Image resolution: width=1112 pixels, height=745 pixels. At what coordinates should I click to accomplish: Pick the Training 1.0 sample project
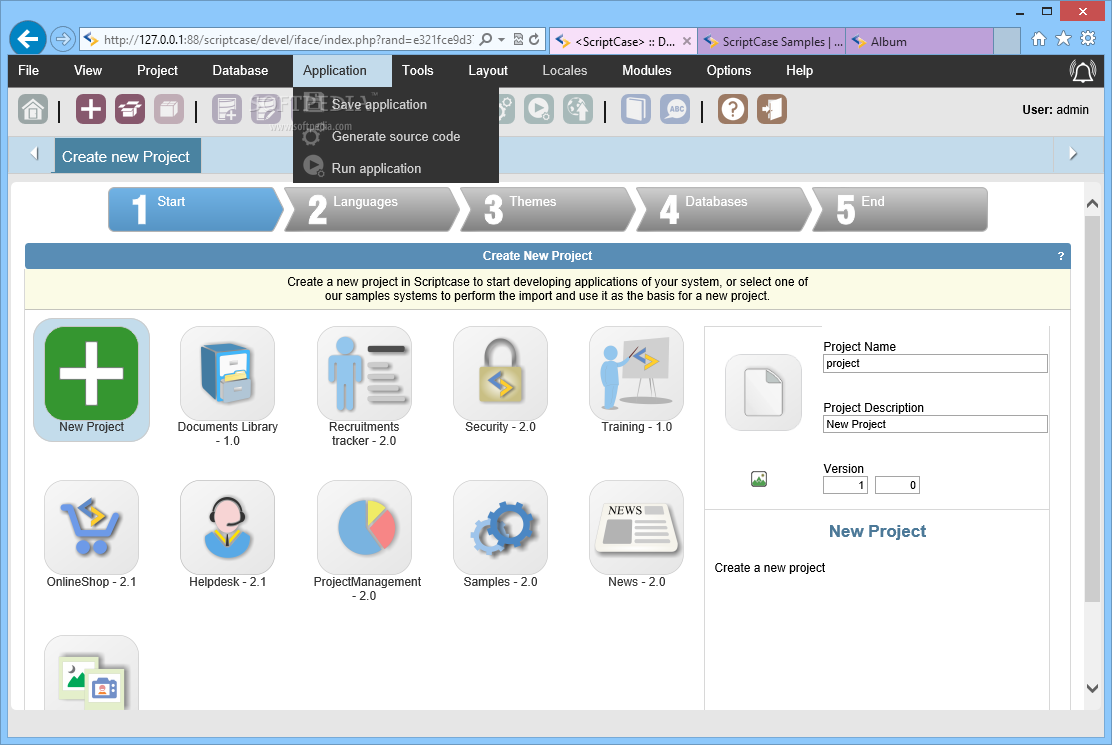(636, 374)
